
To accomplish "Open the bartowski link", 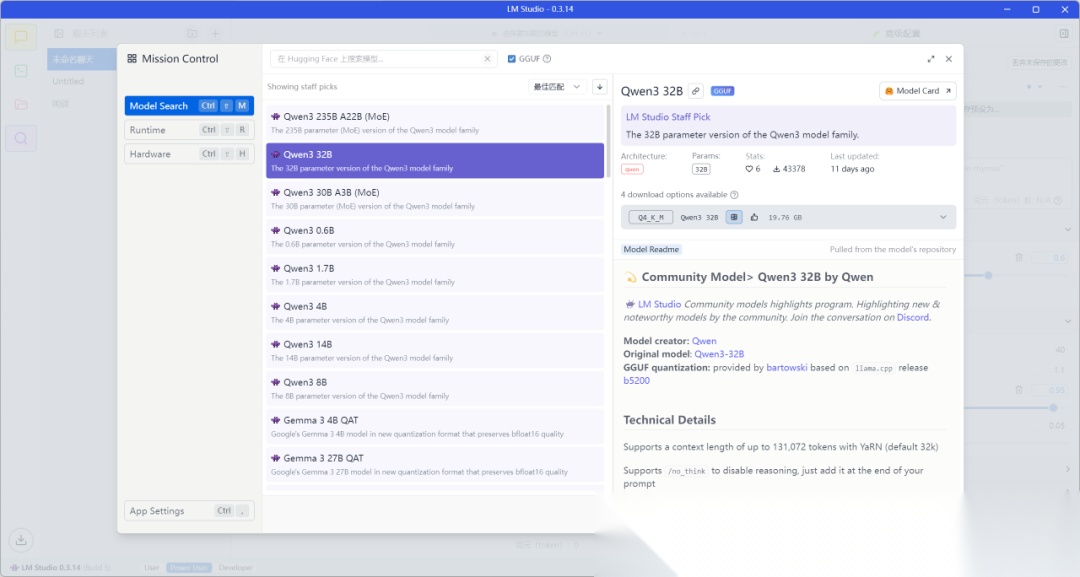I will (787, 368).
